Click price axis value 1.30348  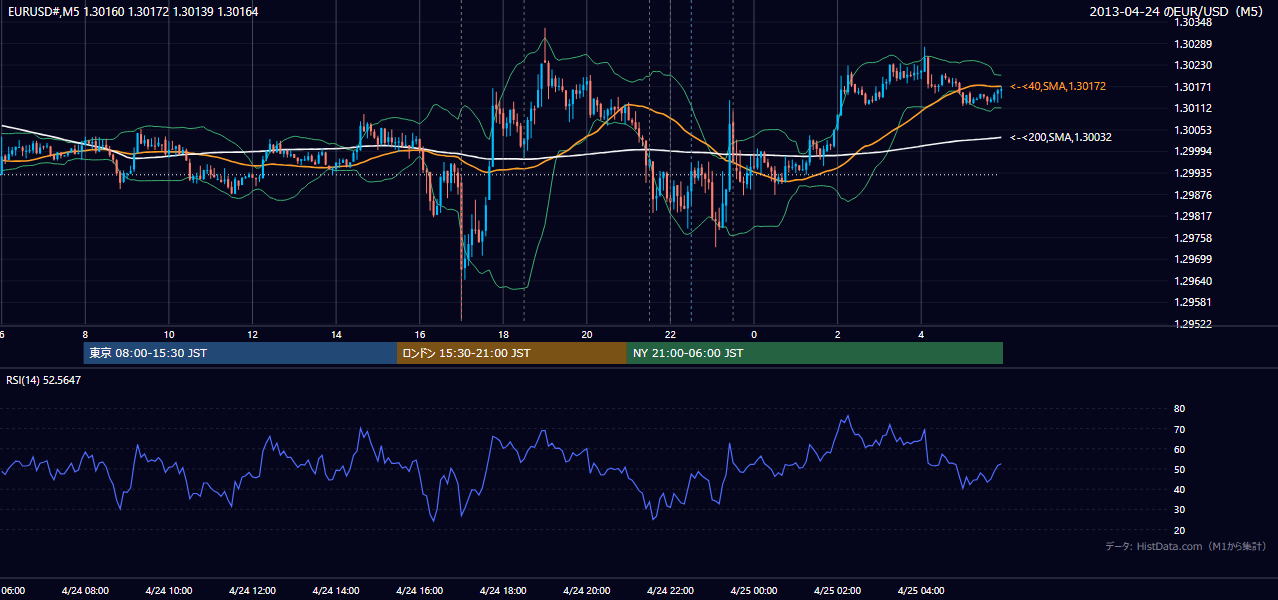click(x=1193, y=22)
